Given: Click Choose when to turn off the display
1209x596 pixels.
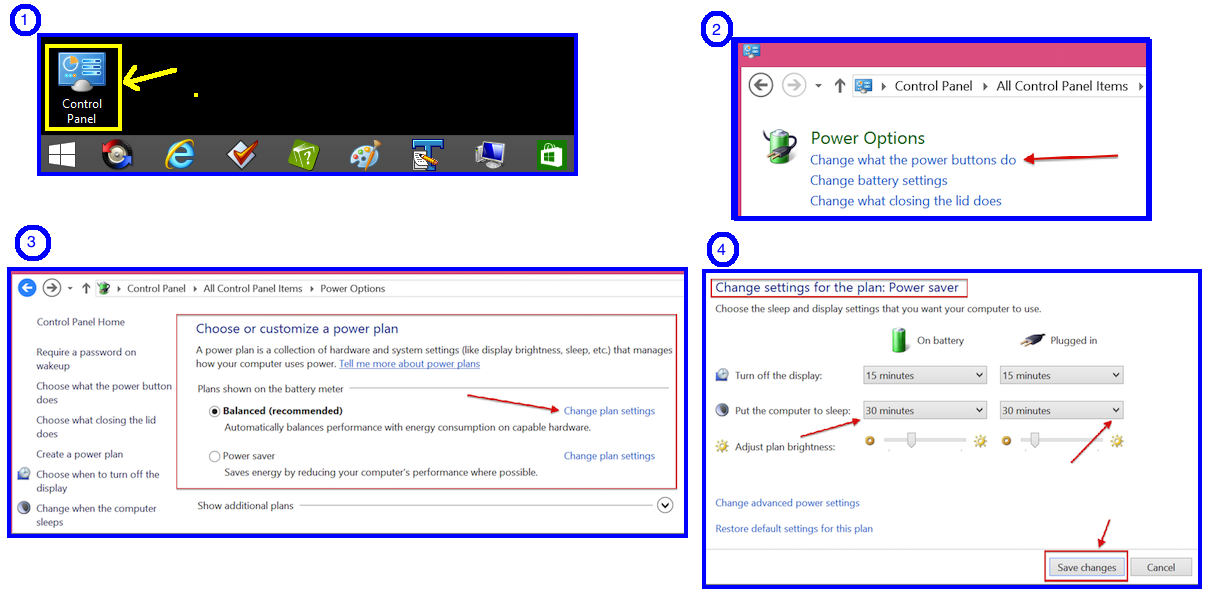Looking at the screenshot, I should 98,481.
